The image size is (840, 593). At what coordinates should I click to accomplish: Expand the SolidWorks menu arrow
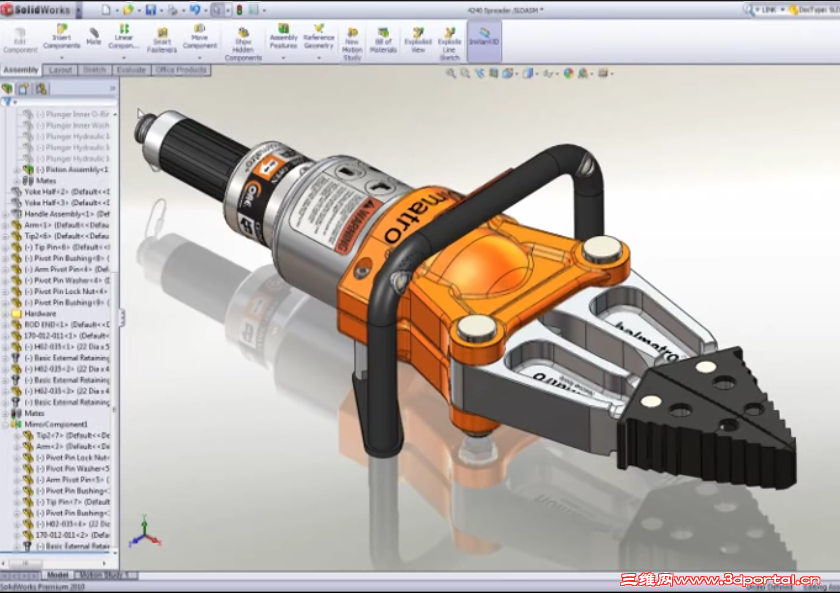pos(78,10)
